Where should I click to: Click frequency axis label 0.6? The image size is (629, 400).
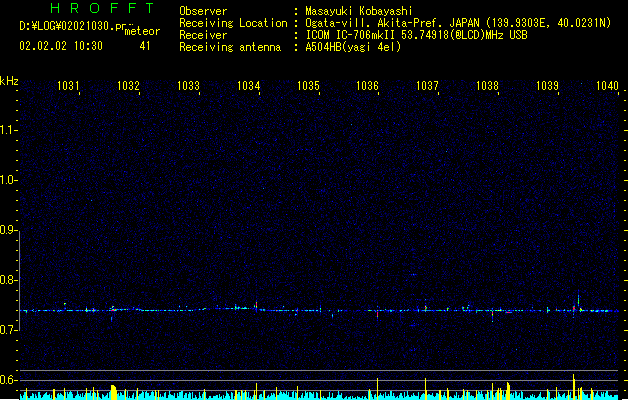coord(8,380)
